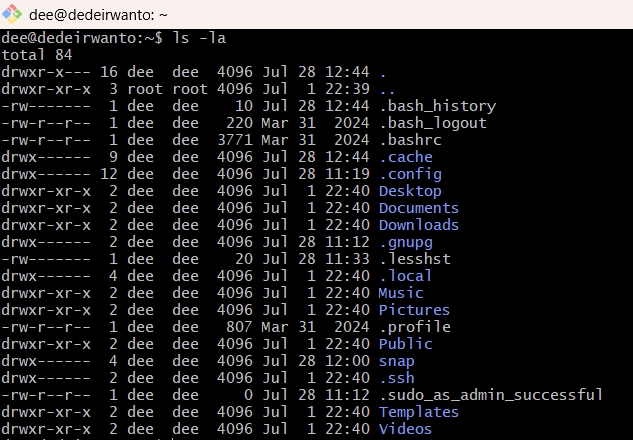
Task: Select the .lesshst file name
Action: point(415,259)
